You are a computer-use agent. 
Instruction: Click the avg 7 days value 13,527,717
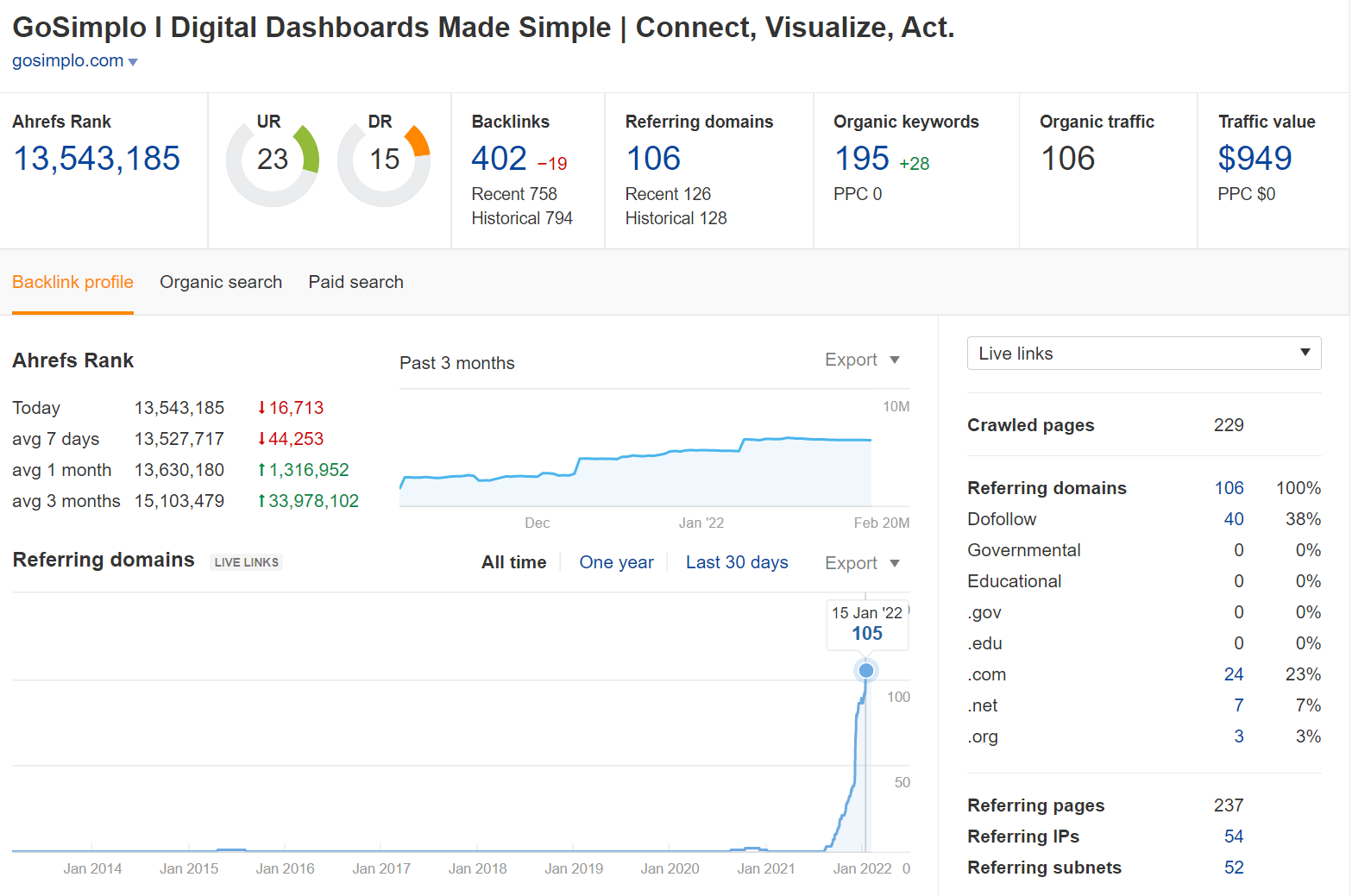[x=179, y=439]
